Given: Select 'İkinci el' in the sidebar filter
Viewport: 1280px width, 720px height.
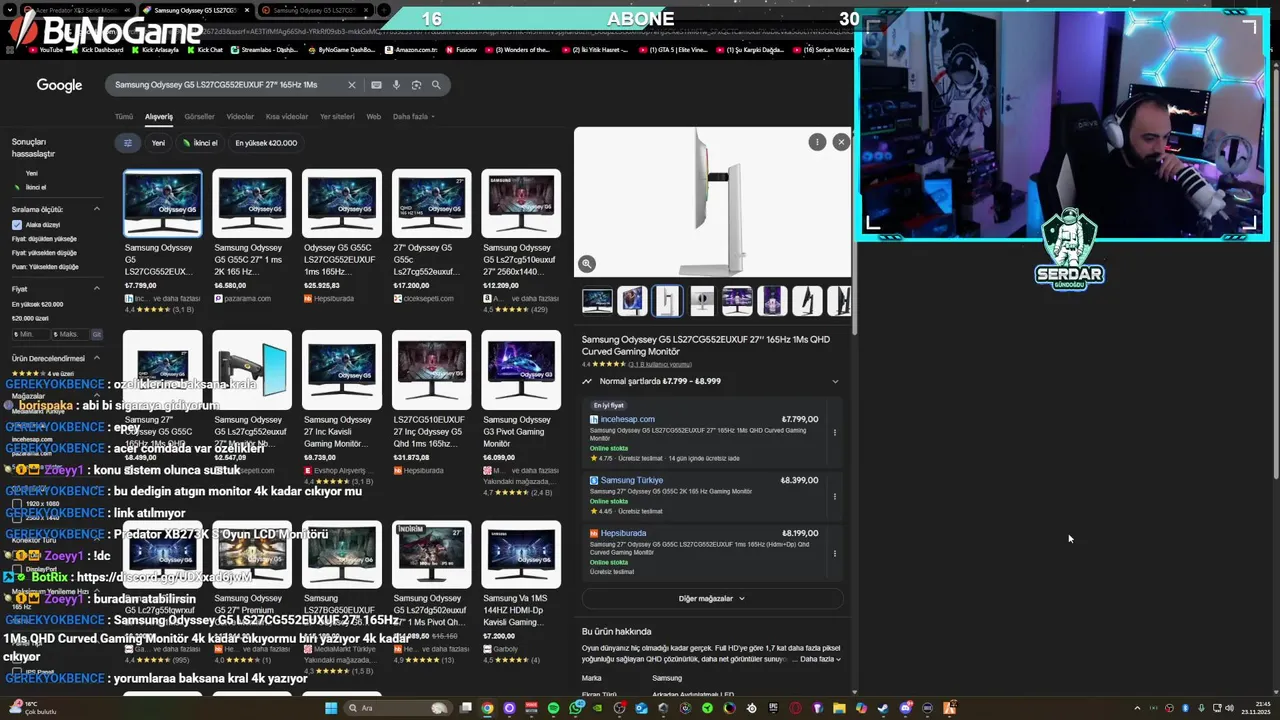Looking at the screenshot, I should click(36, 187).
